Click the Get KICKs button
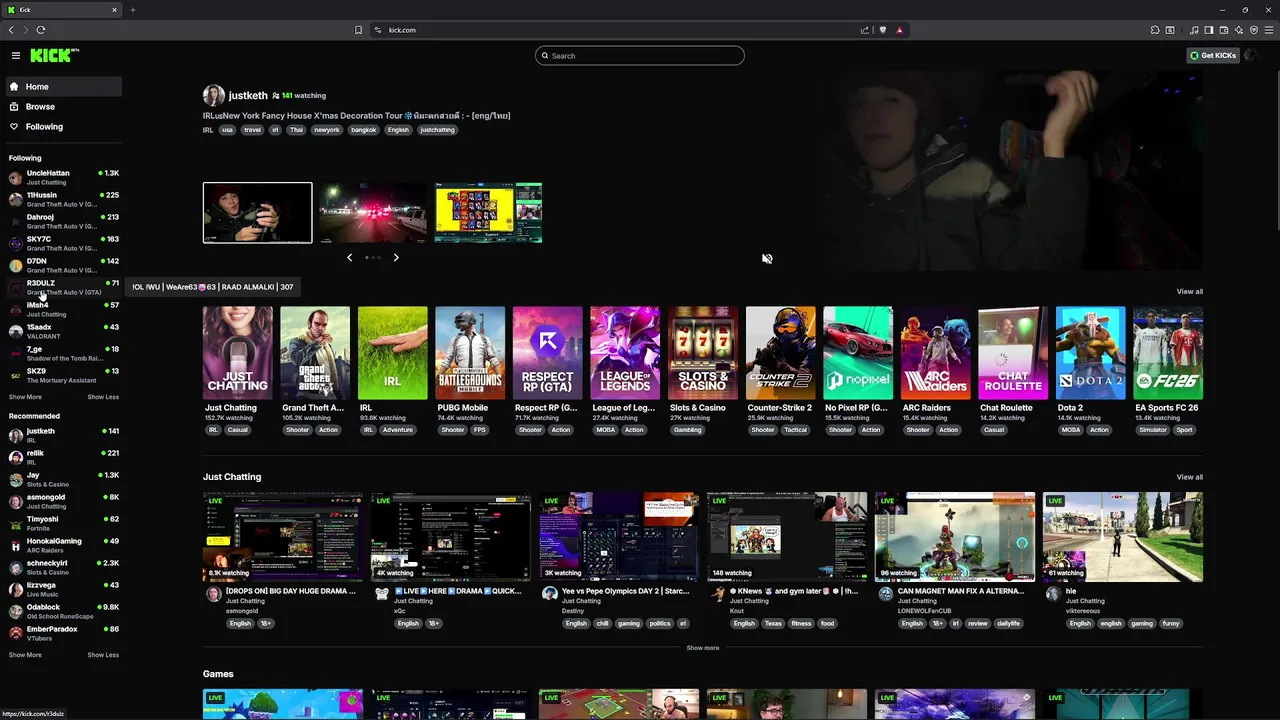1280x720 pixels. tap(1212, 56)
